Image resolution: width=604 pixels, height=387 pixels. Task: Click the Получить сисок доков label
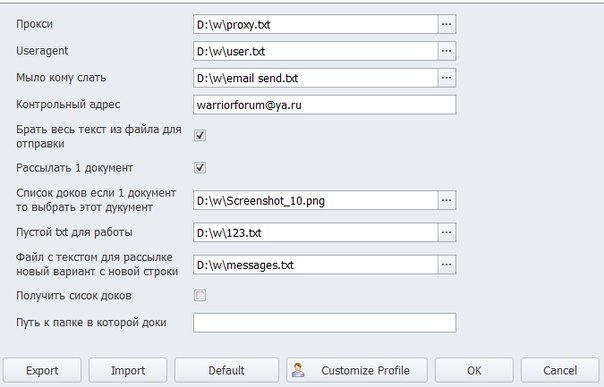[74, 296]
